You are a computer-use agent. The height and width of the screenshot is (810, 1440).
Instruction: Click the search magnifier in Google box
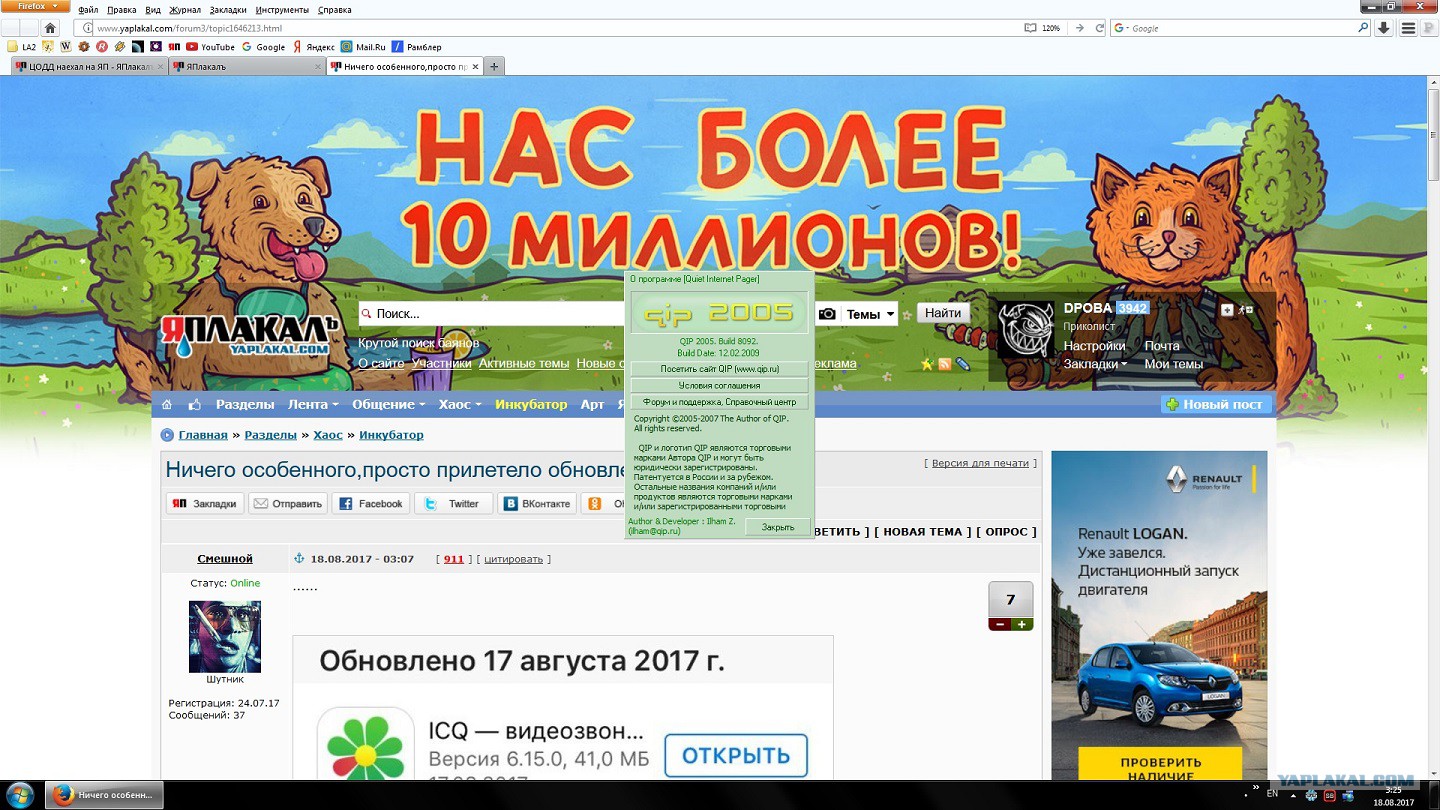[1362, 28]
